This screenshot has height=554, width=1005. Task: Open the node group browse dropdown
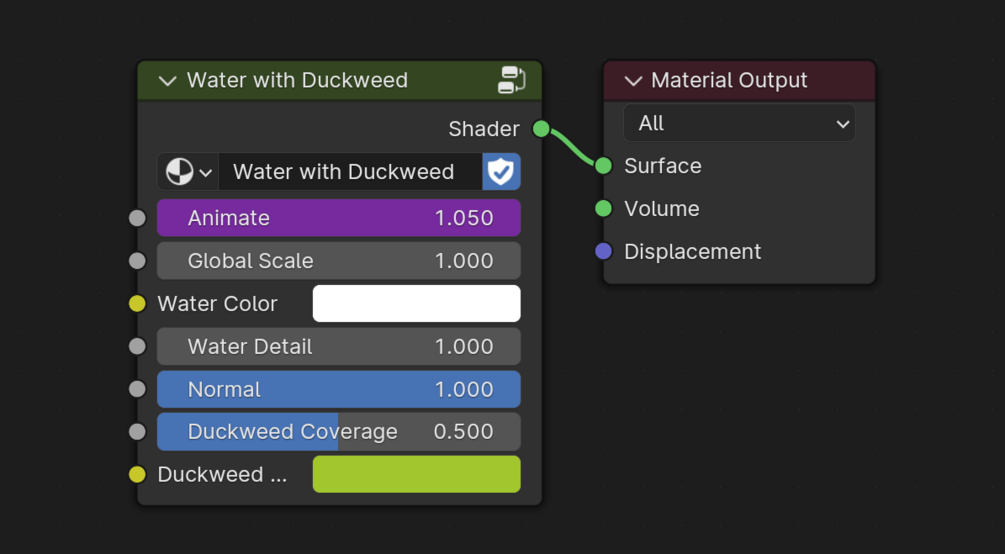pos(188,172)
